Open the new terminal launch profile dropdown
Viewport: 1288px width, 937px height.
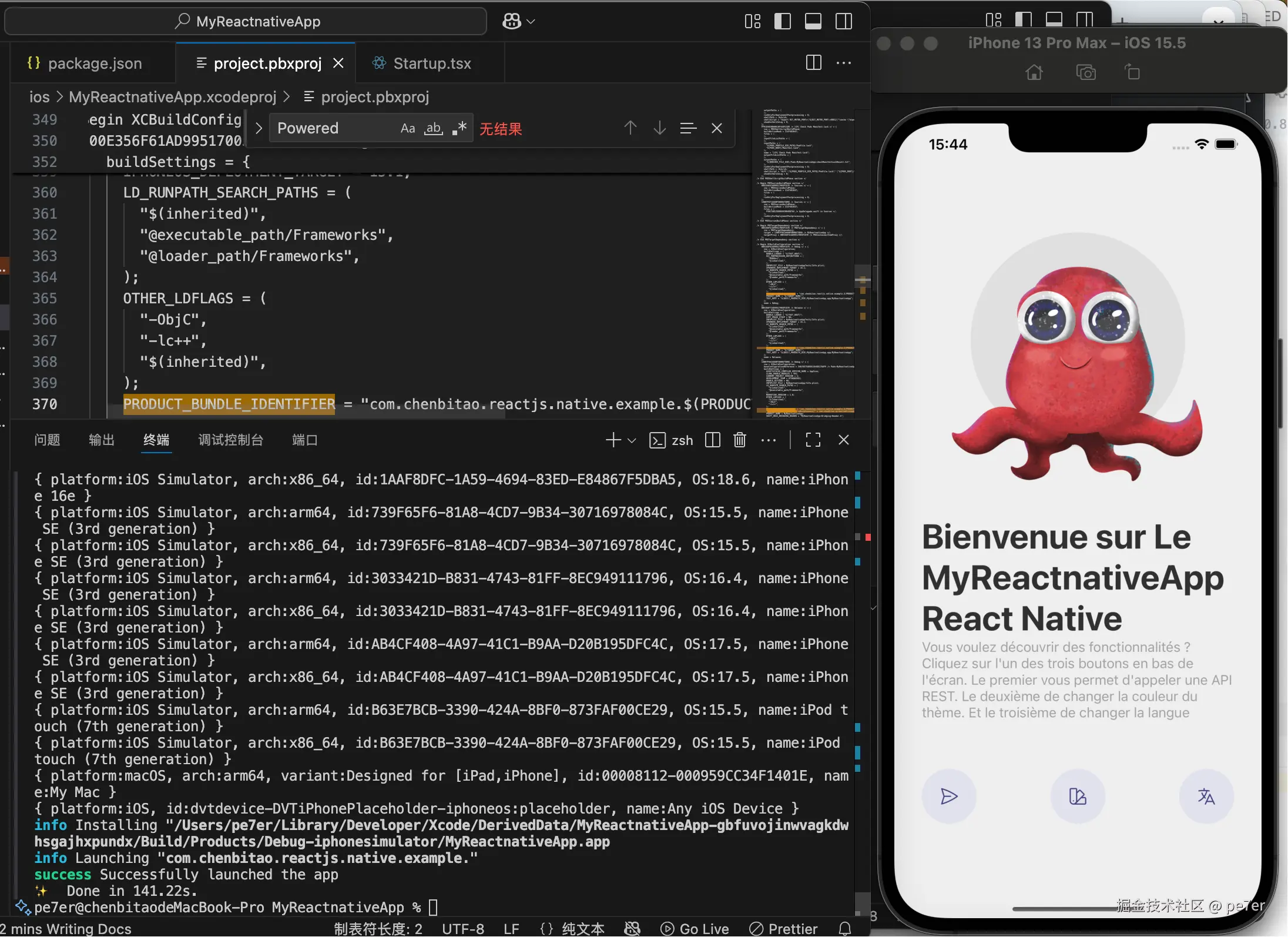coord(632,440)
